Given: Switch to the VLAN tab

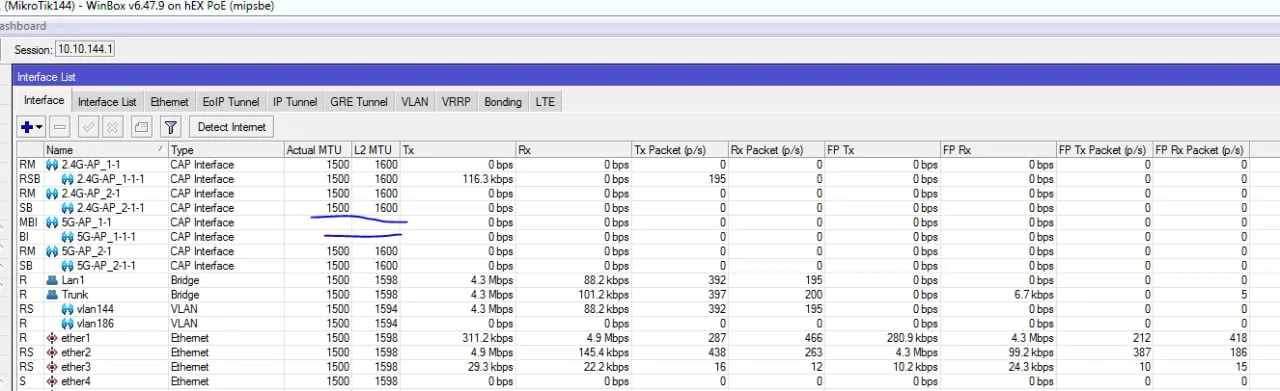Looking at the screenshot, I should click(415, 102).
